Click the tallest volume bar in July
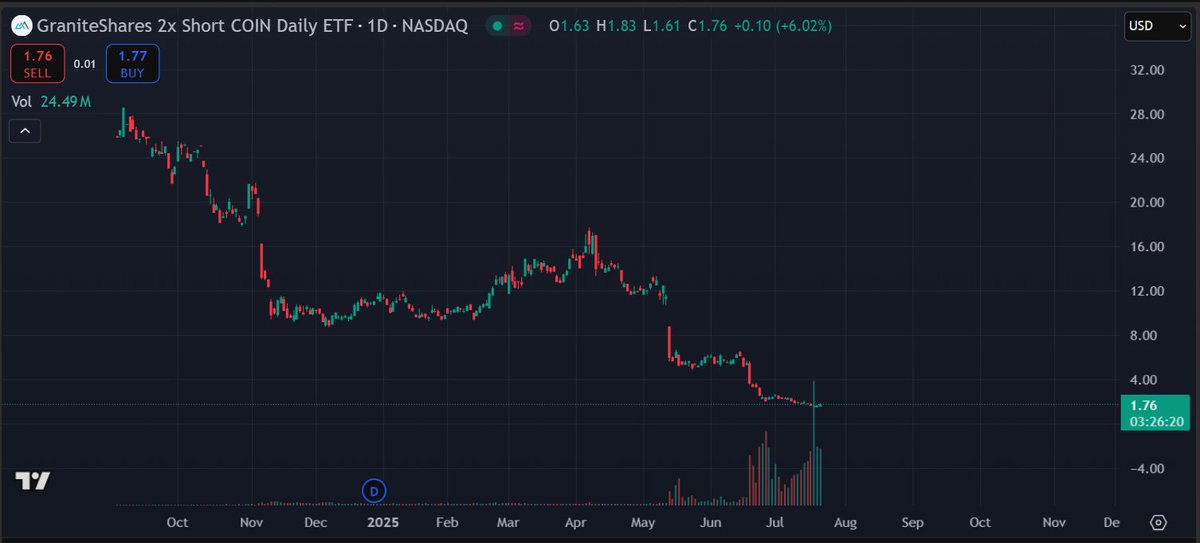Viewport: 1200px width, 543px height. tap(814, 443)
